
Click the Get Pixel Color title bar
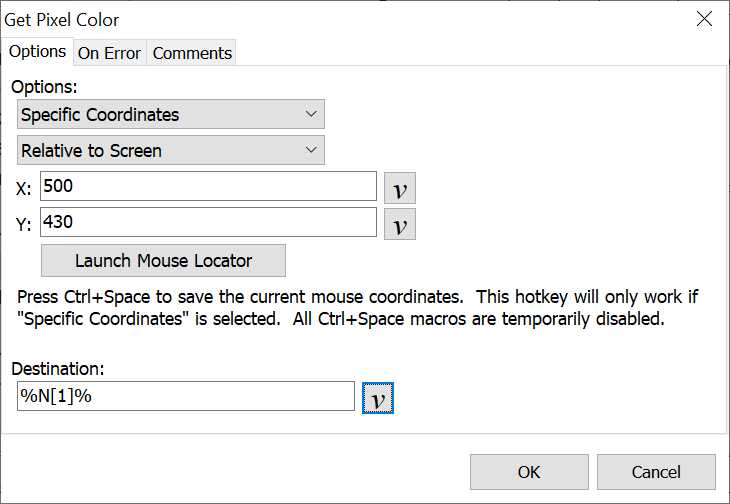pyautogui.click(x=300, y=19)
